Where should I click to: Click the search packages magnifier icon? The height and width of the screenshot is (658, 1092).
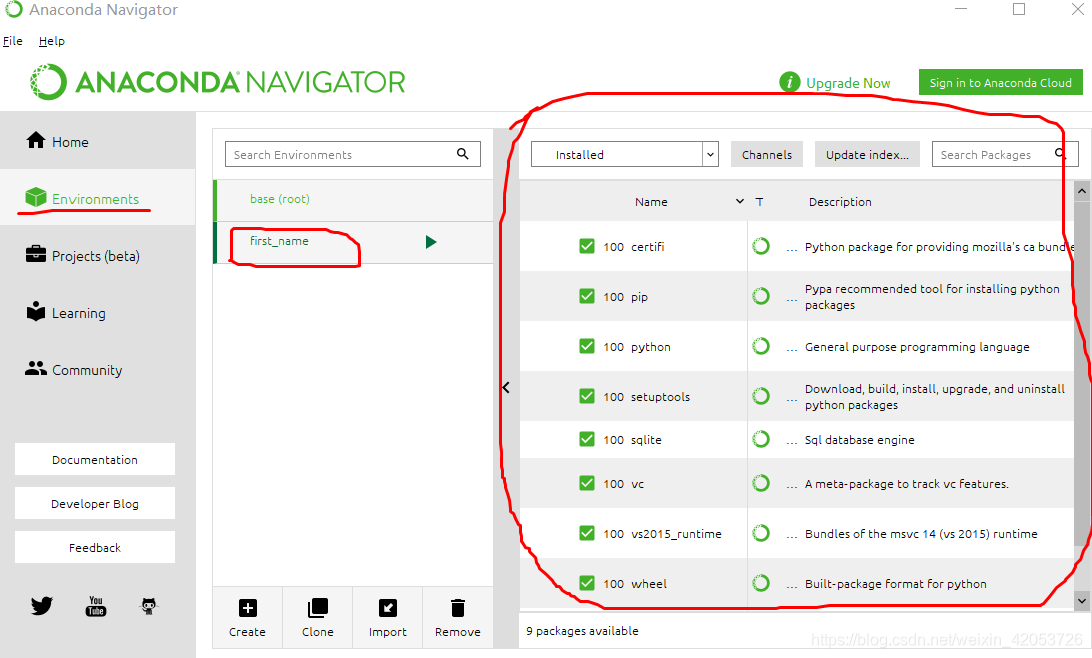click(x=1059, y=154)
